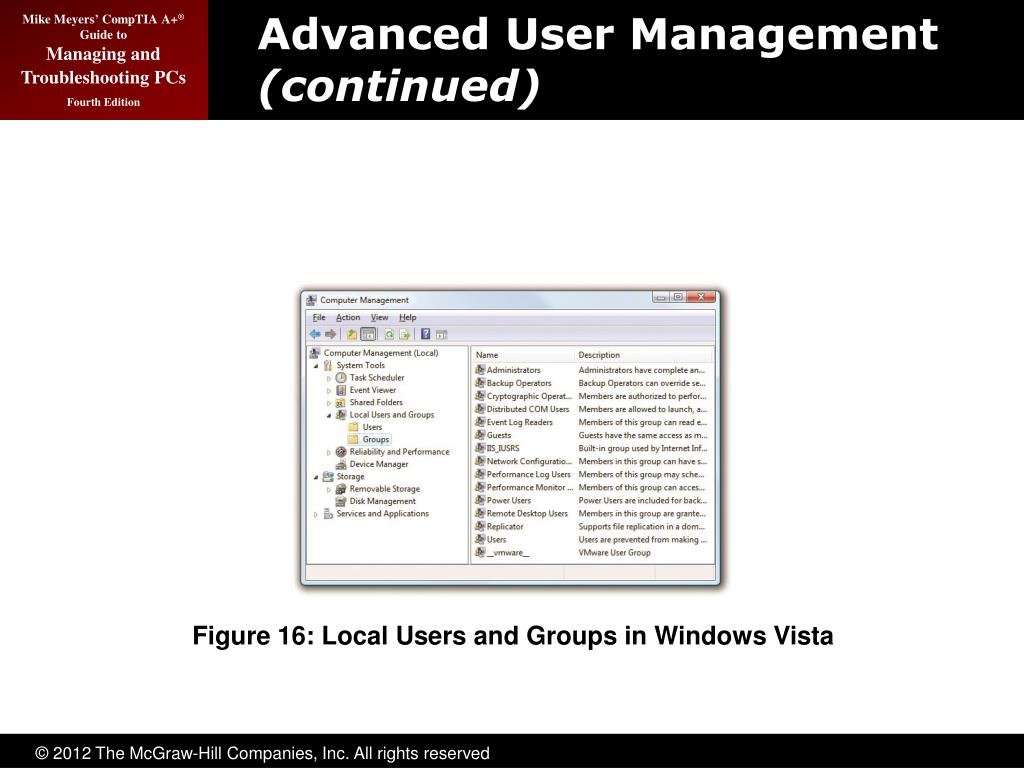The width and height of the screenshot is (1024, 768).
Task: Click description 'Backup Operators can override se...'
Action: coord(642,383)
